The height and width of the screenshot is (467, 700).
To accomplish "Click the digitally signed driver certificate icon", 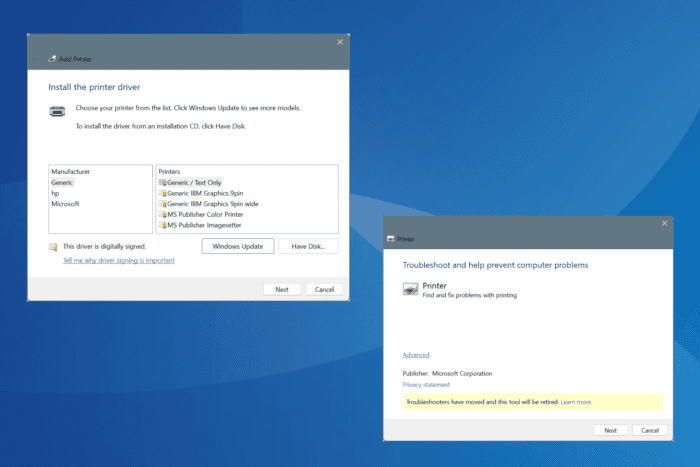I will point(53,247).
